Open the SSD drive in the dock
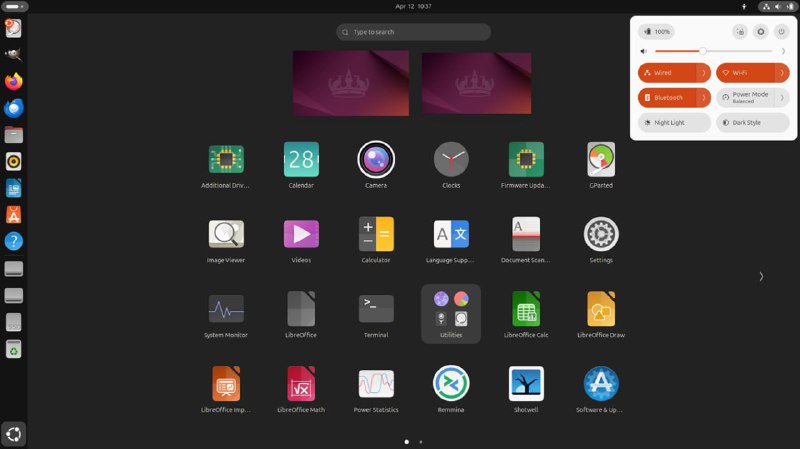Image resolution: width=800 pixels, height=449 pixels. pos(14,322)
